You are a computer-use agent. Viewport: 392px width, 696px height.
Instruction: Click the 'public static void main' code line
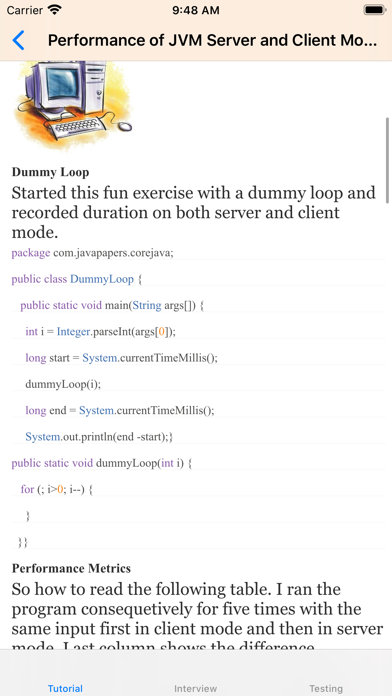[112, 305]
